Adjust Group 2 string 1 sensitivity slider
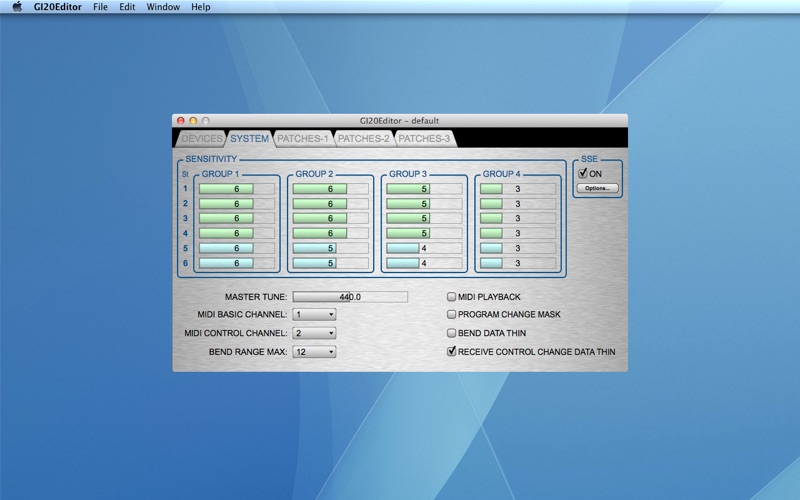Screen dimensions: 800x500 pos(330,189)
